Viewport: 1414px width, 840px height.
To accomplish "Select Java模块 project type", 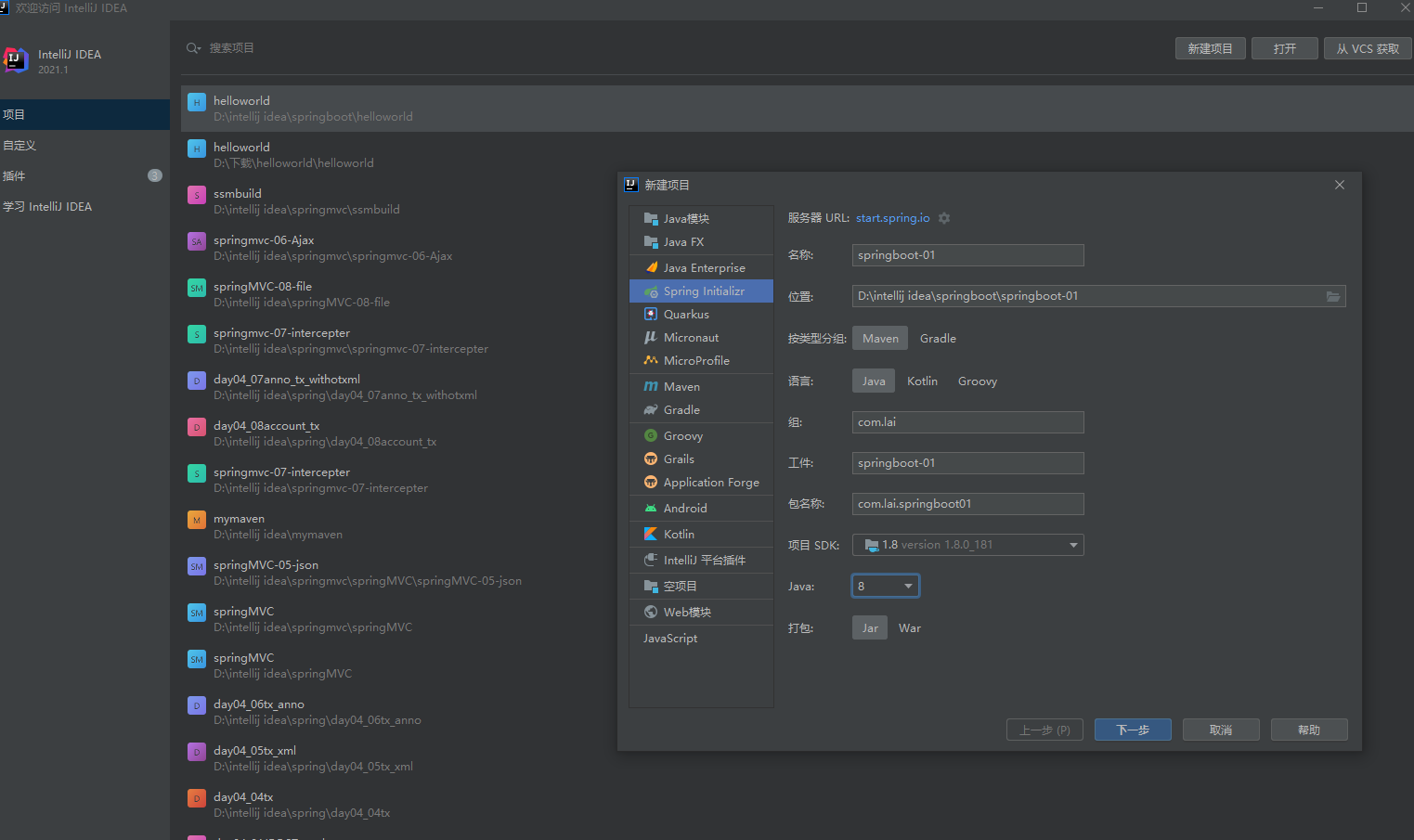I will tap(701, 219).
